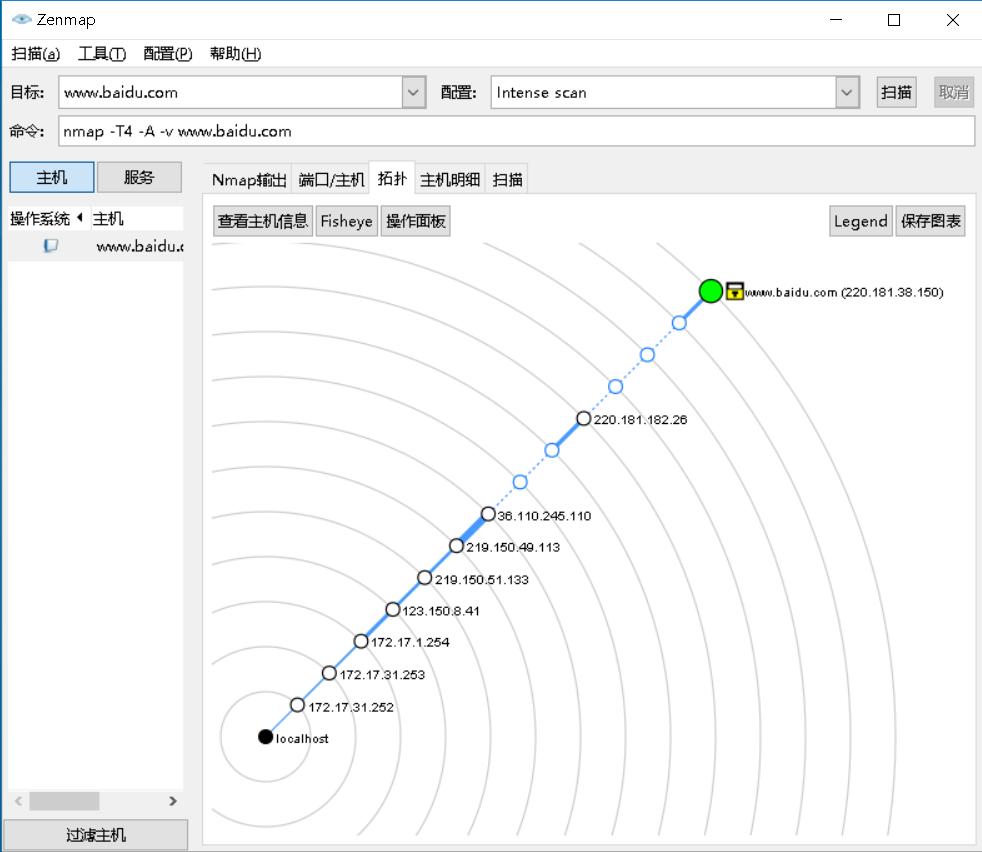Screen dimensions: 982x852
Task: Click the Zenmap eye icon in title bar
Action: [x=21, y=19]
